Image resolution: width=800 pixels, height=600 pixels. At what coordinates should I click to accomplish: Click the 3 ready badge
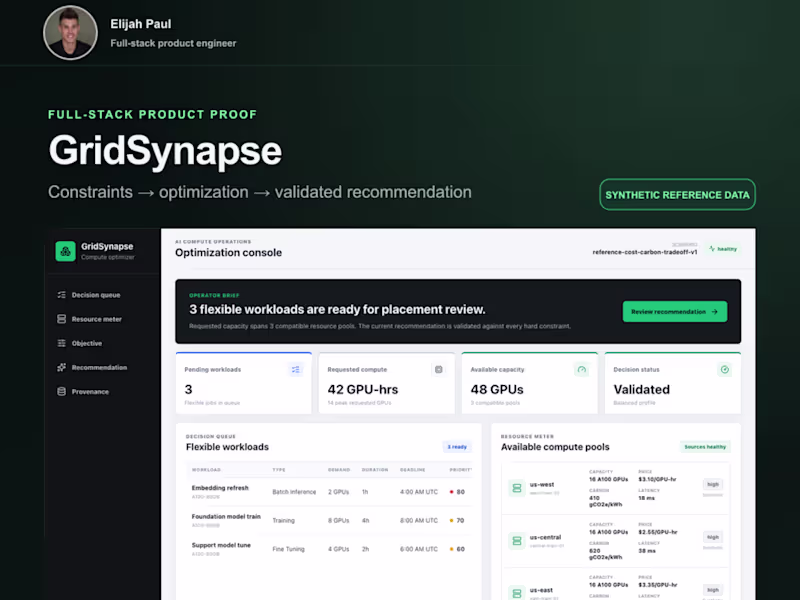[x=457, y=447]
